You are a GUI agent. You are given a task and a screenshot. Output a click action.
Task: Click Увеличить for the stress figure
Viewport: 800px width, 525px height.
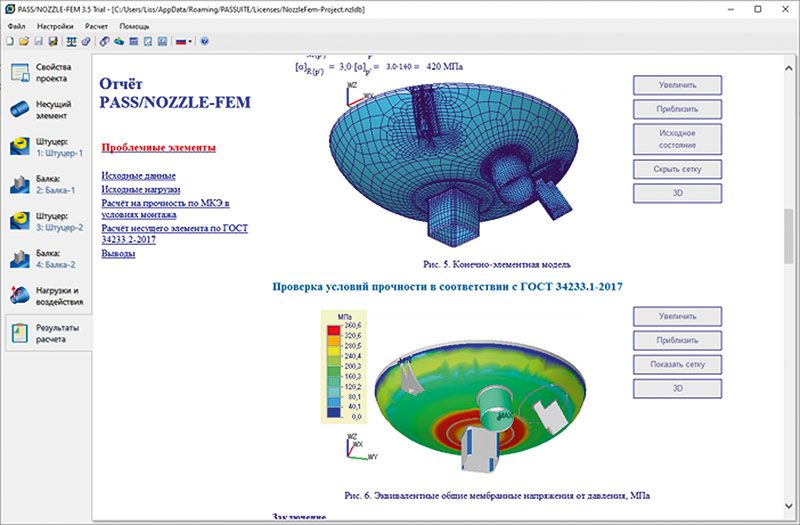(x=678, y=316)
